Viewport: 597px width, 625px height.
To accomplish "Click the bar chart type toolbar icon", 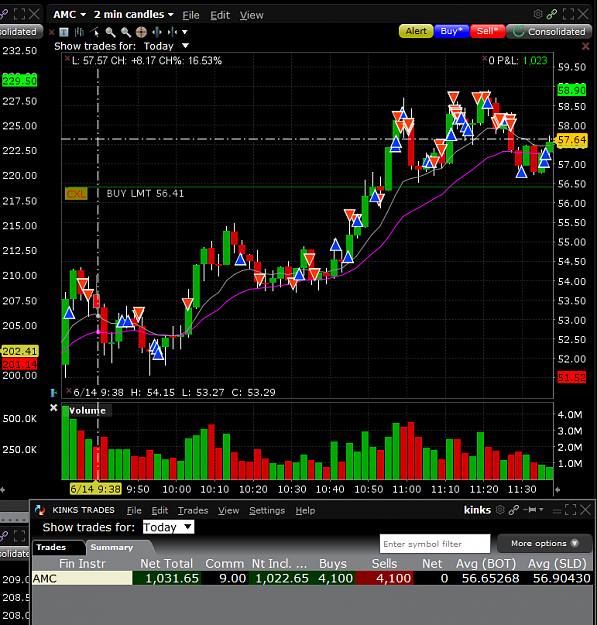I will [x=79, y=32].
